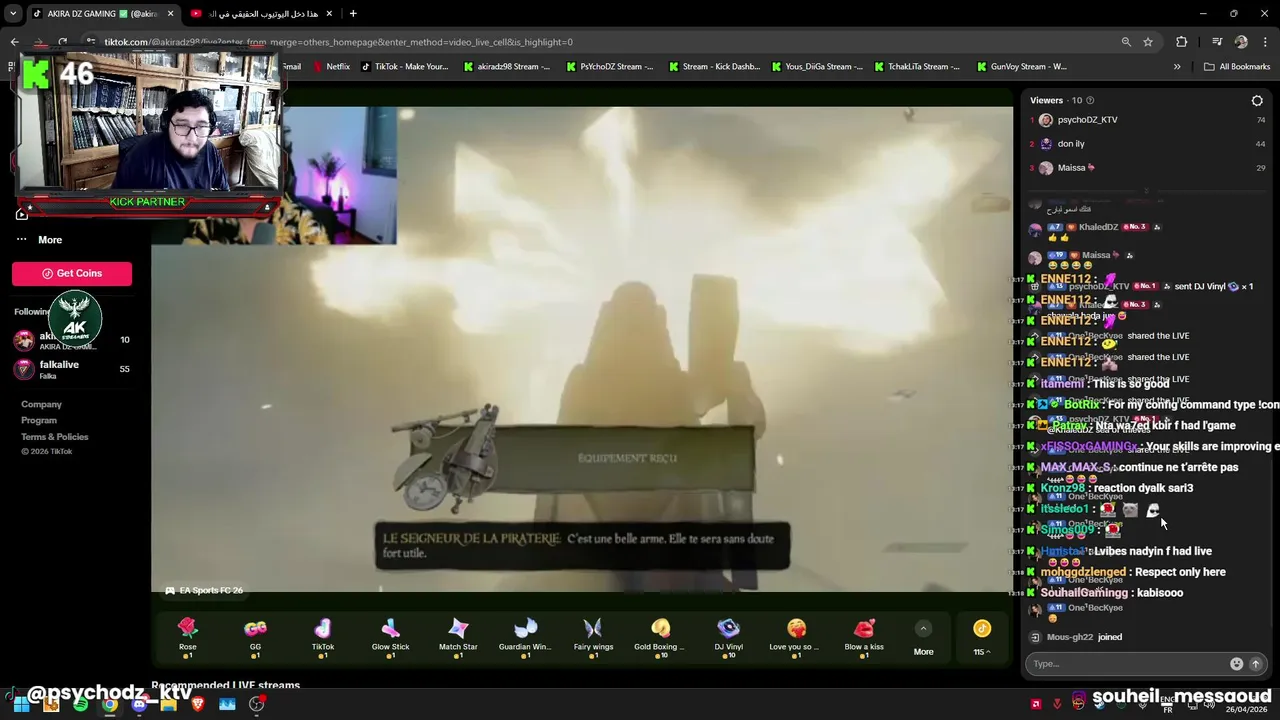Bookmark this page with star icon

(1148, 42)
